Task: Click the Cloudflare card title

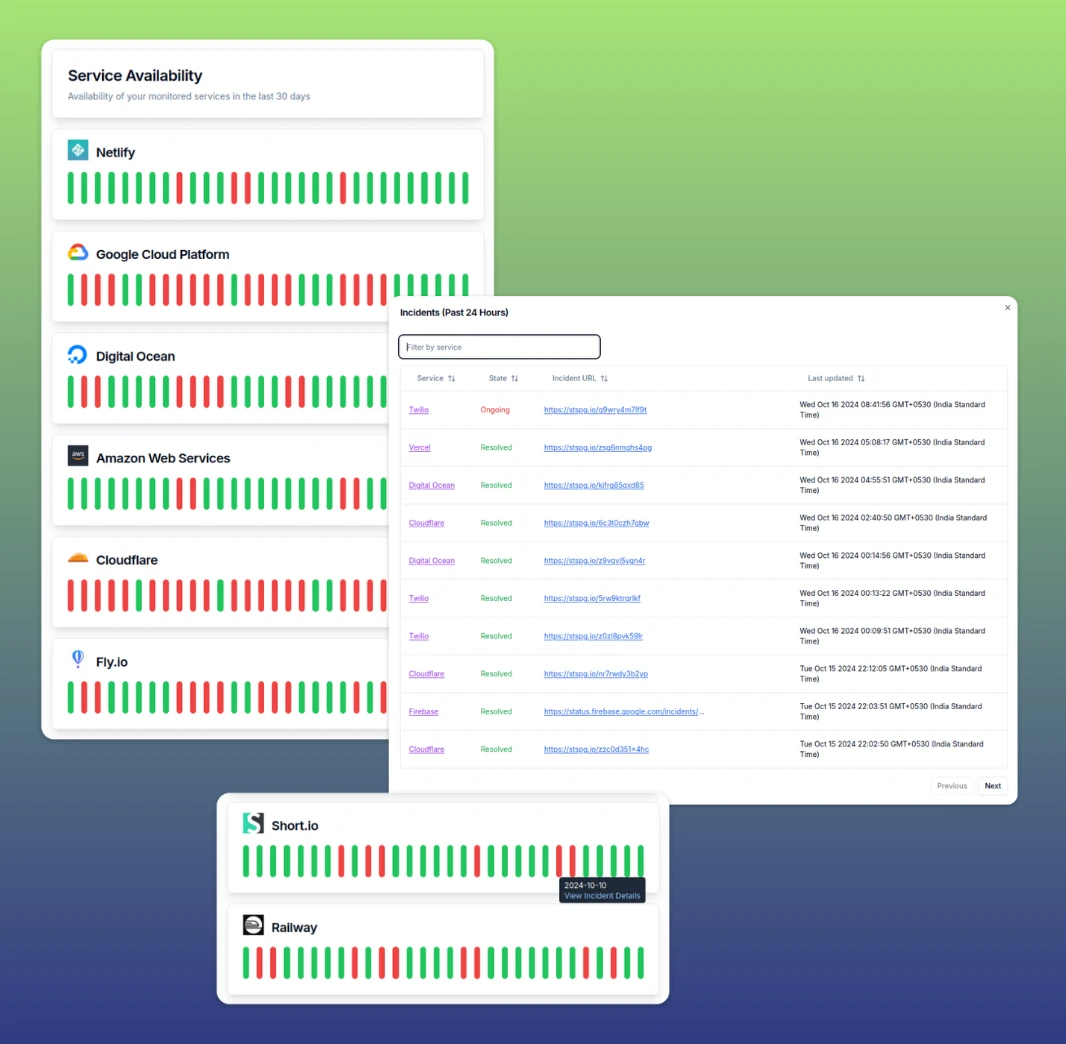Action: click(126, 560)
